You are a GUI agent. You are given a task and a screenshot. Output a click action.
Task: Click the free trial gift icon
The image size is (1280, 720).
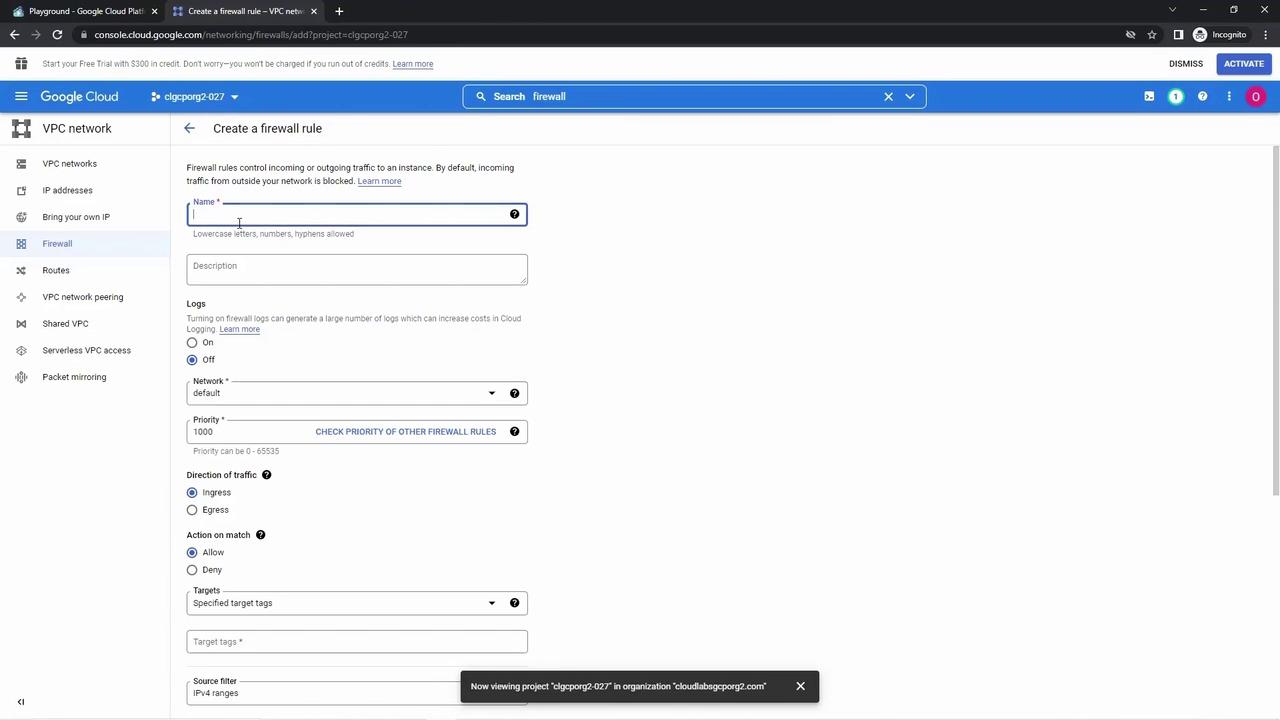click(x=21, y=64)
